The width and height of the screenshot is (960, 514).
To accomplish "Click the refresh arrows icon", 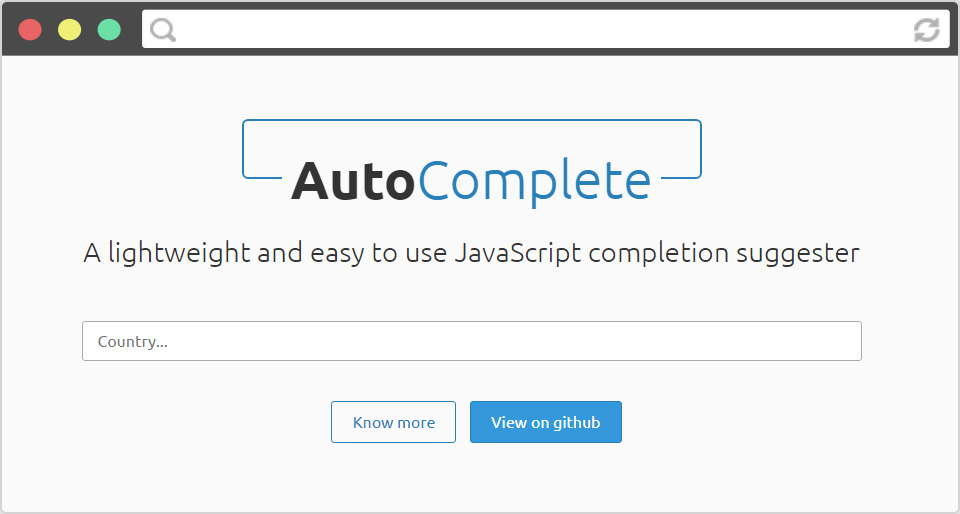I will 926,29.
